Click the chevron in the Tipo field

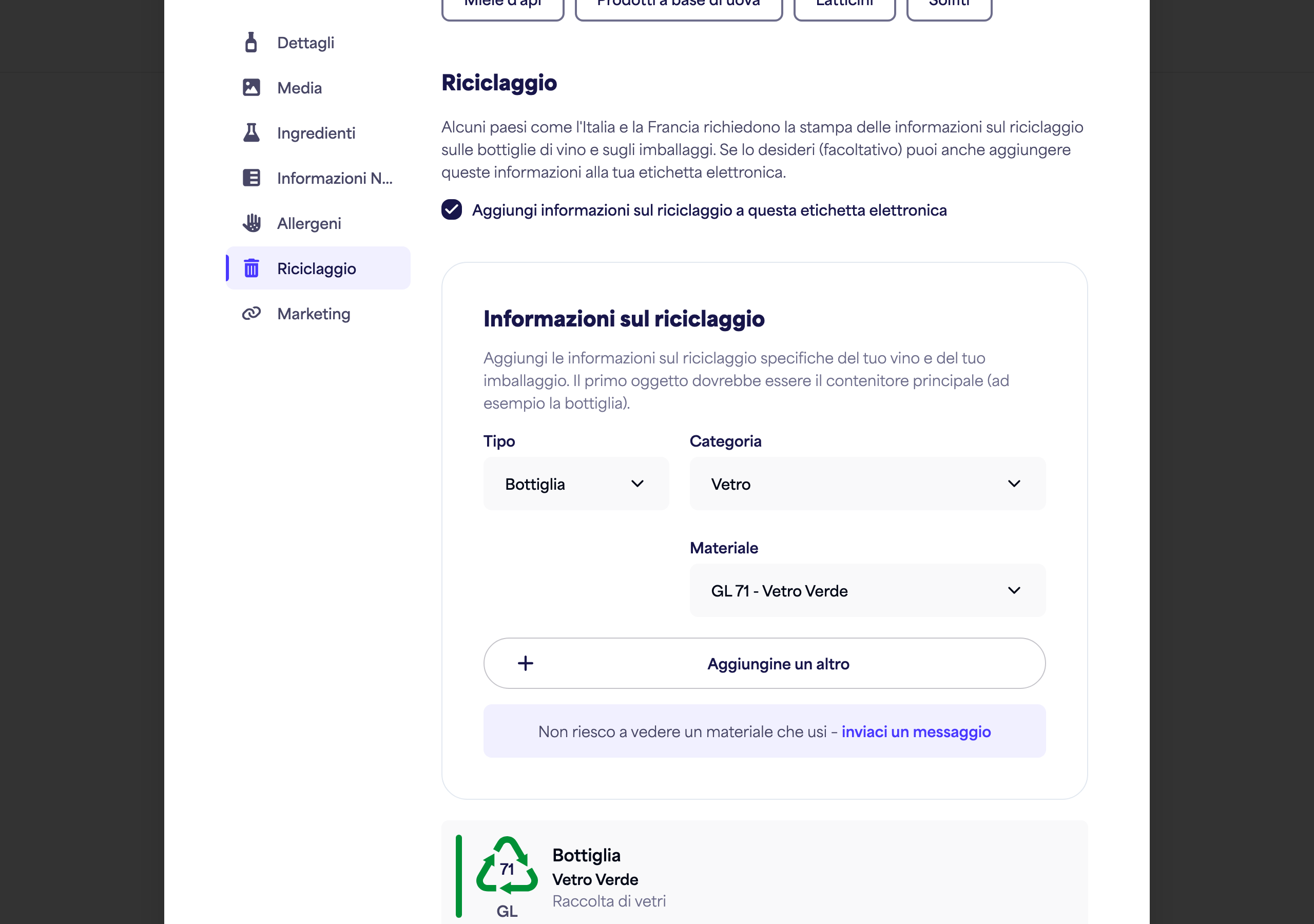tap(637, 484)
